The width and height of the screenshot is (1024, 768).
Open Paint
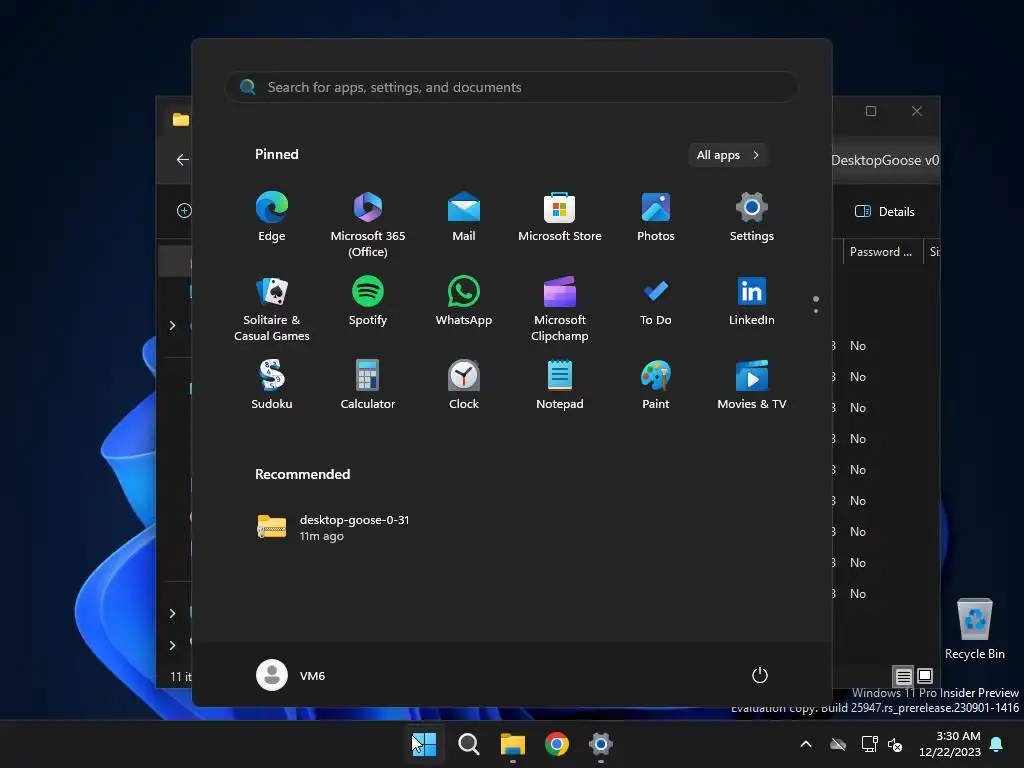tap(656, 385)
